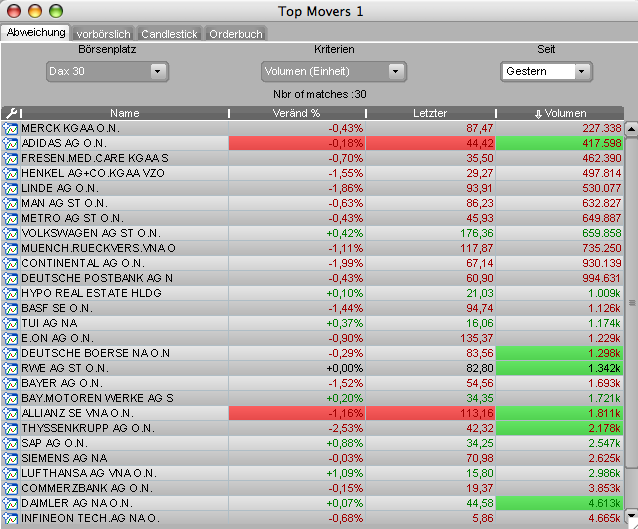Open chart icon for VOLKSWAGEN AG ST O.N.

[11, 234]
